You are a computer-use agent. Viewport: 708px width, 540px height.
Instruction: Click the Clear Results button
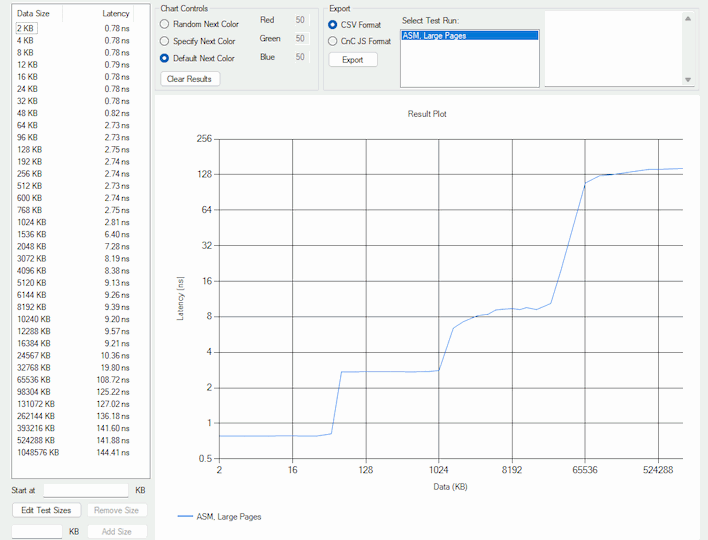(189, 78)
